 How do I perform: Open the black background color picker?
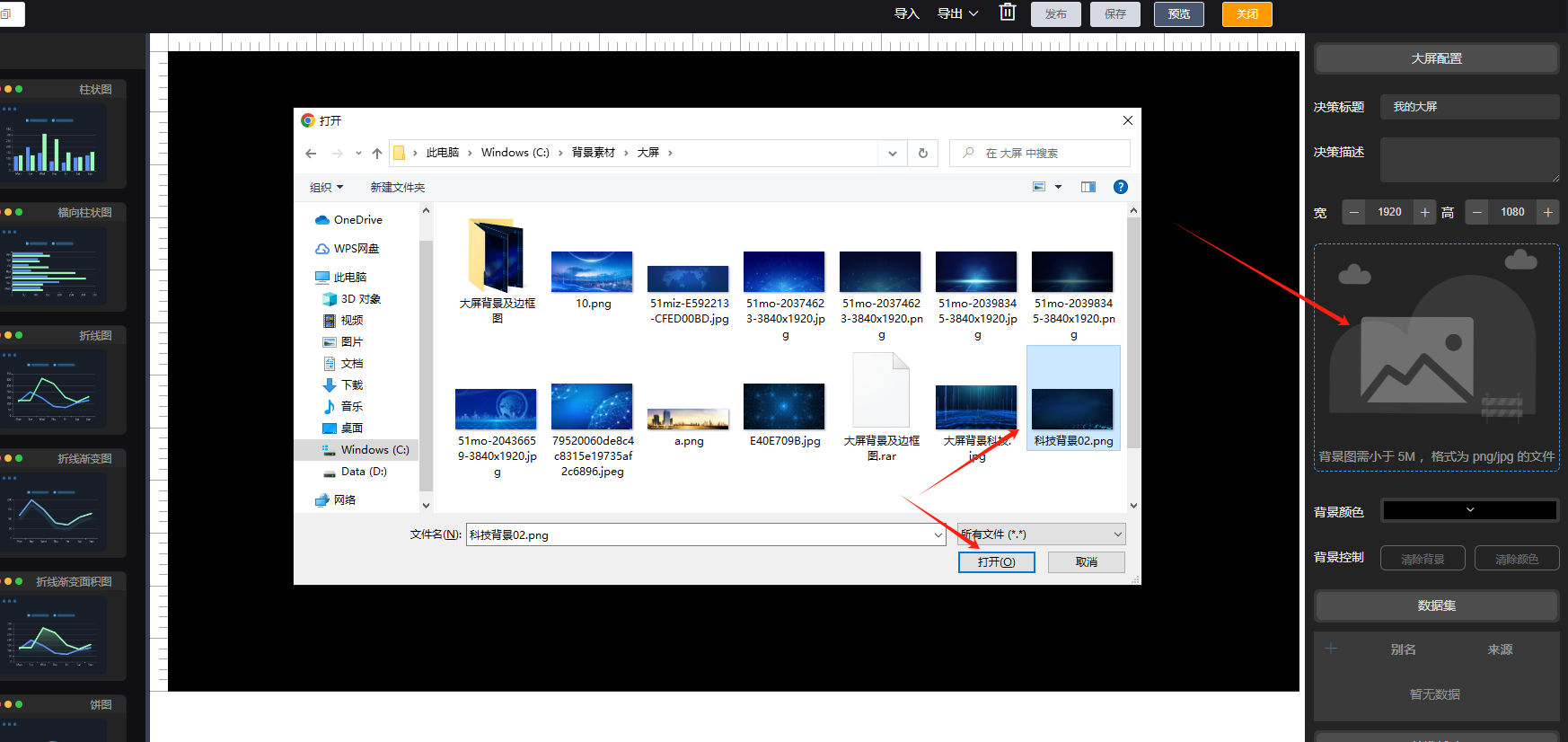[x=1468, y=510]
